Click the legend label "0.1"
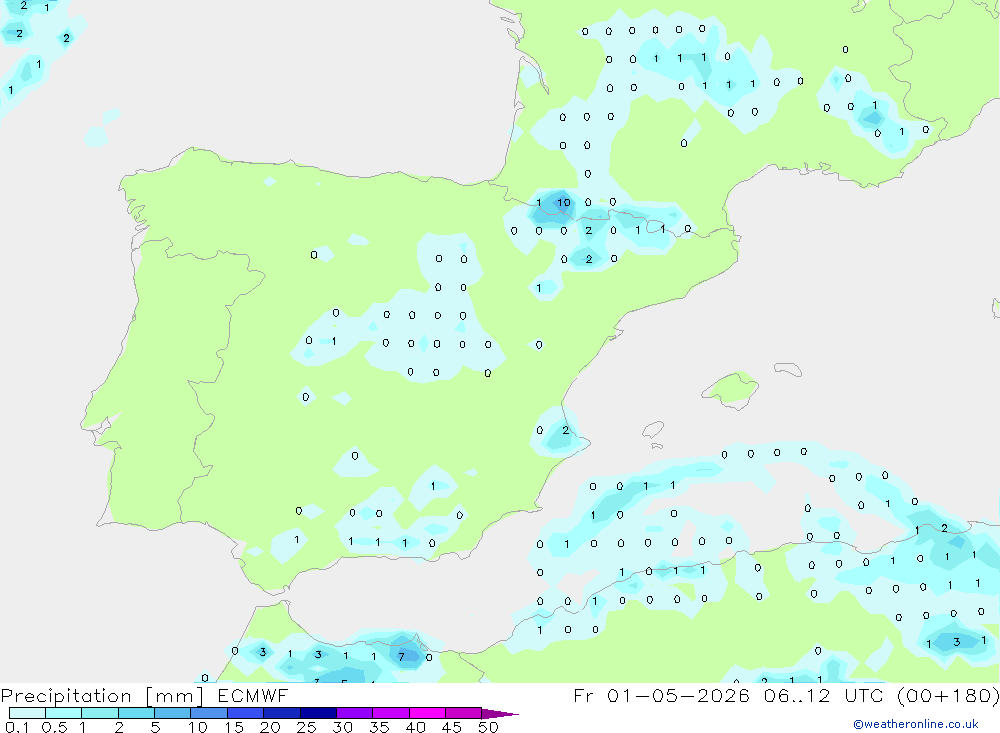1000x733 pixels. (17, 727)
